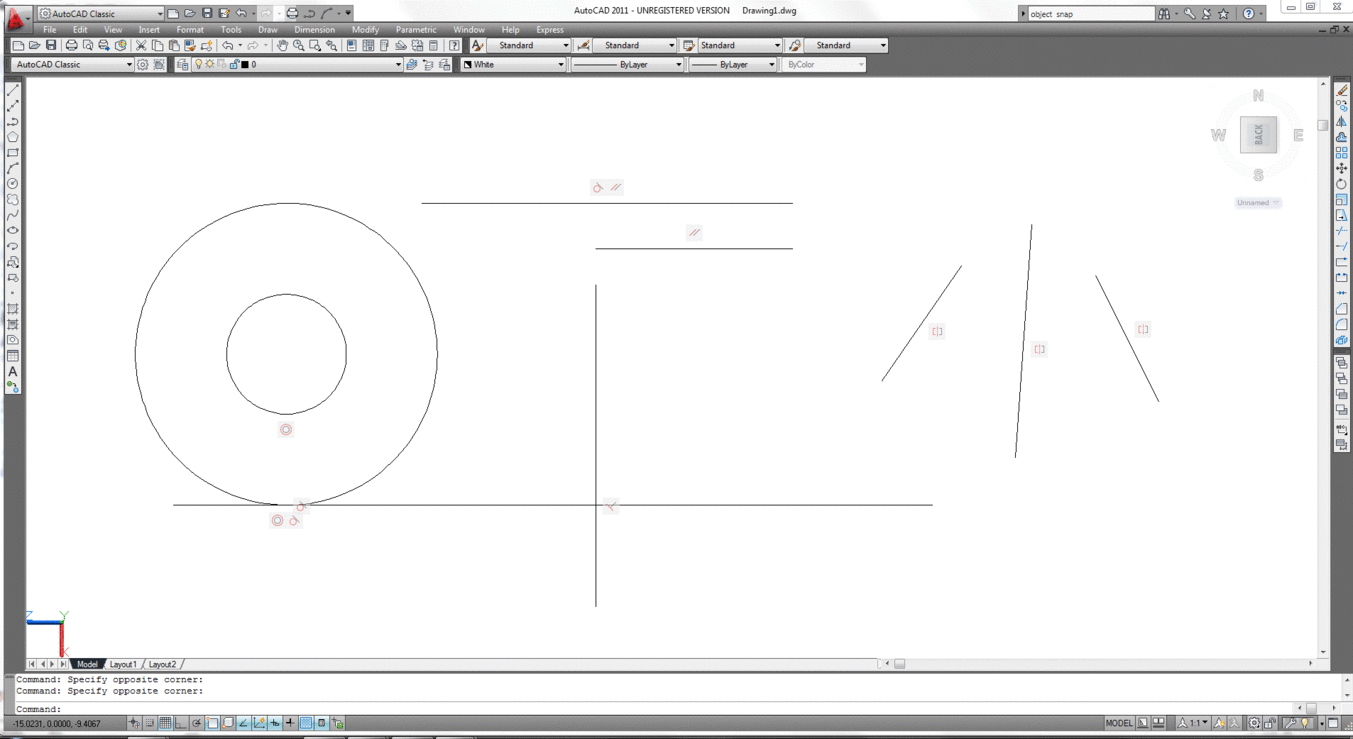This screenshot has height=739, width=1353.
Task: Click the BACK face of the ViewCube
Action: point(1258,134)
